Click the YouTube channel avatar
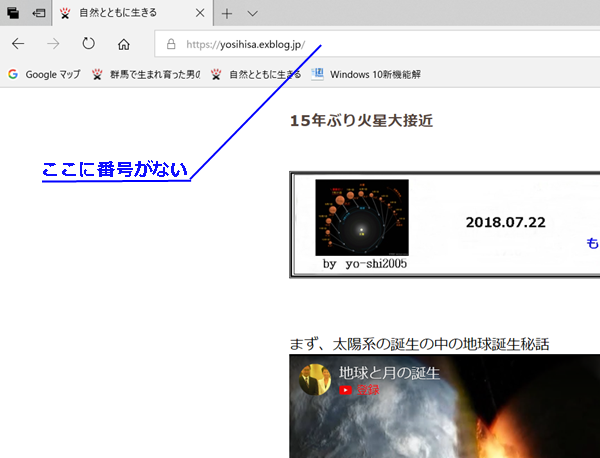Screen dimensions: 600x458 coord(315,379)
